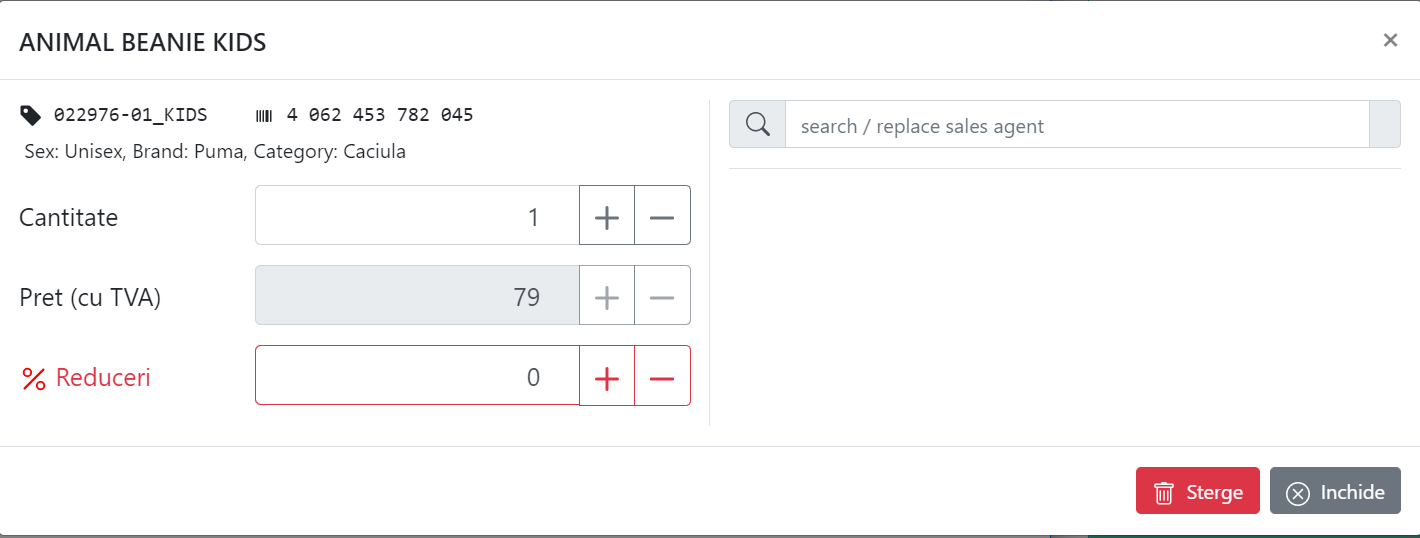Click the greyed minus beside Pret
1420x538 pixels.
[663, 295]
